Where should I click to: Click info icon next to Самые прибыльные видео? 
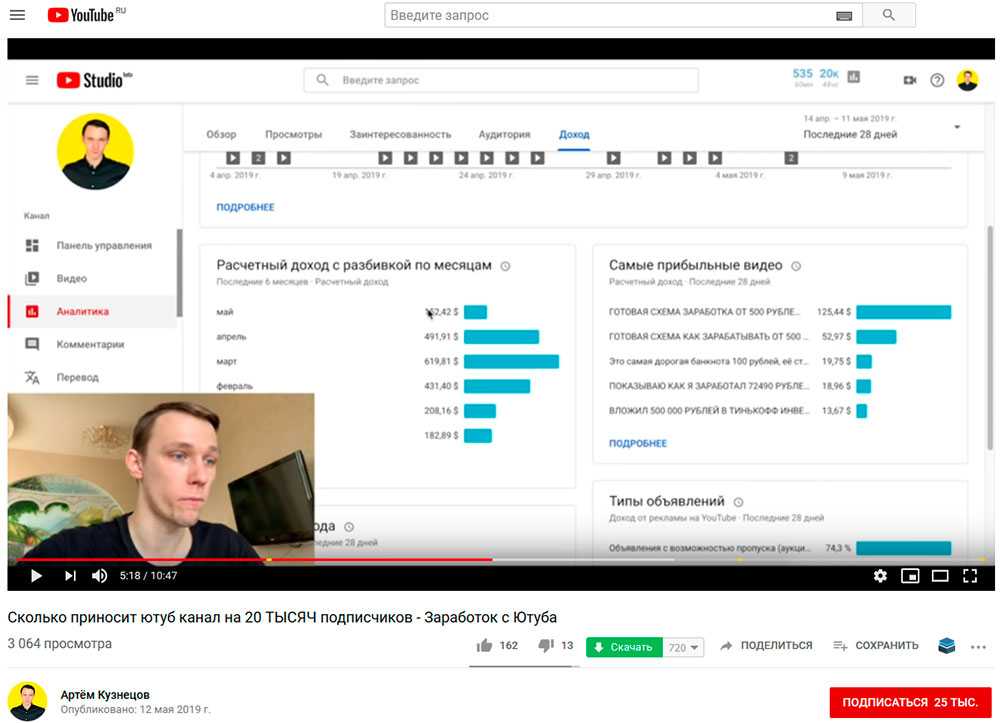(796, 266)
